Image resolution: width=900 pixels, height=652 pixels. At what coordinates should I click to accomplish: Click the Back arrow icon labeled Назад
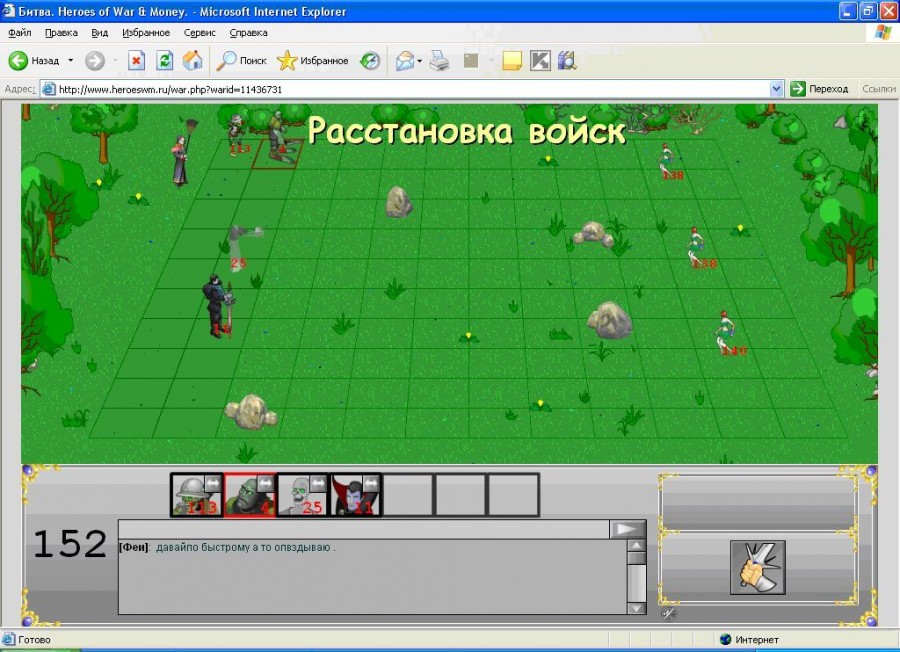click(x=18, y=61)
